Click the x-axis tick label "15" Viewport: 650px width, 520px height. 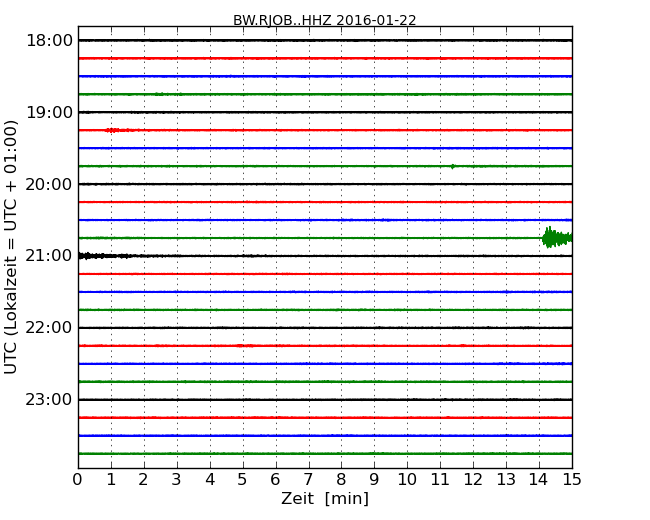click(x=572, y=480)
